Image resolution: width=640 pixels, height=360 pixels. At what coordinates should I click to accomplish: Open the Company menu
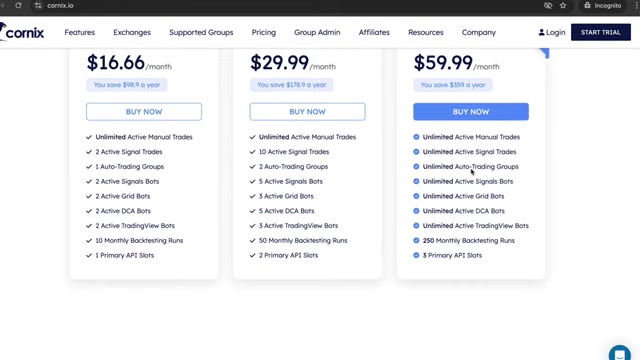[479, 32]
